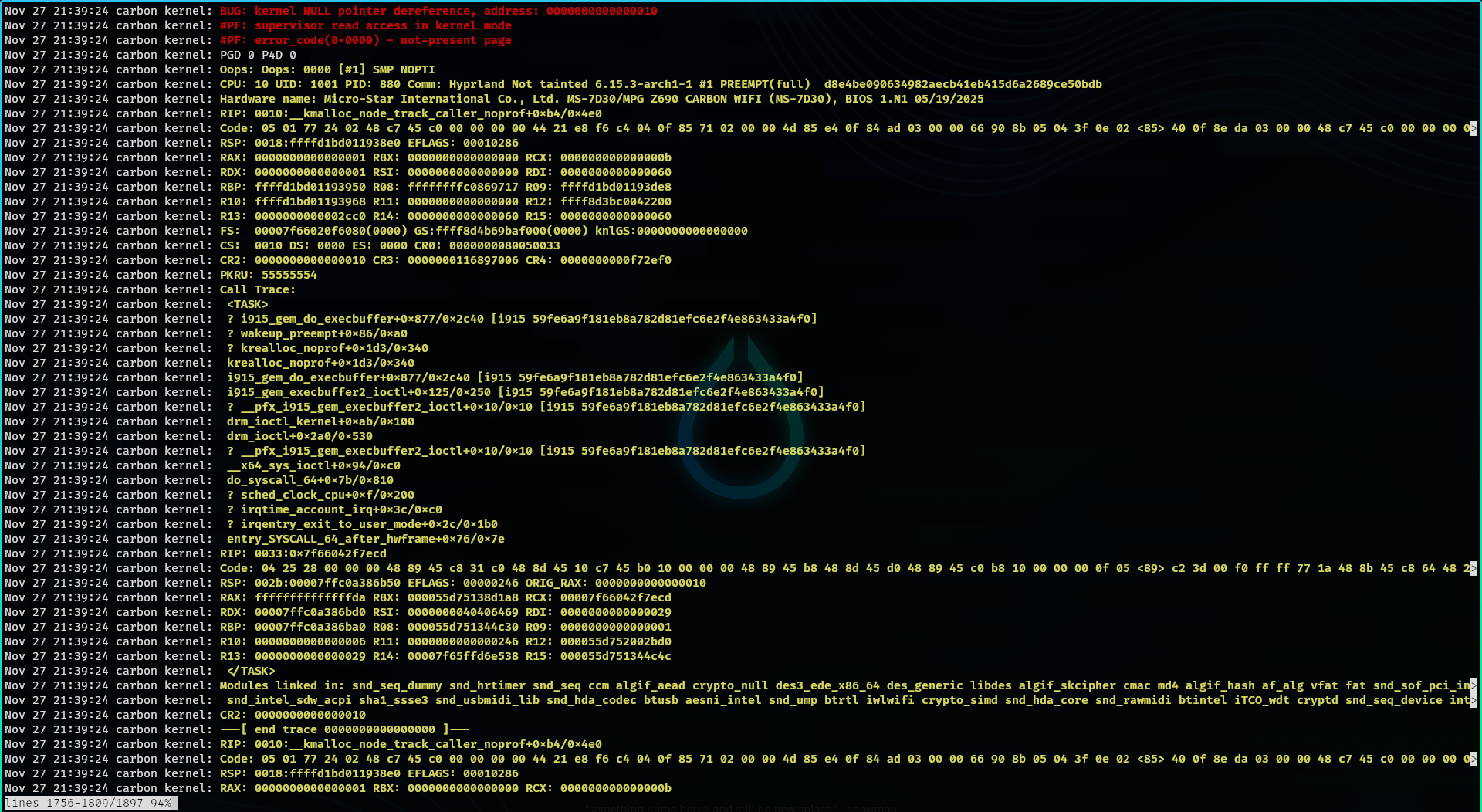Screen dimensions: 1482x812
Task: Click the "? irqtime_account_irq+0x3c/0xc0" trace entry
Action: 334,510
